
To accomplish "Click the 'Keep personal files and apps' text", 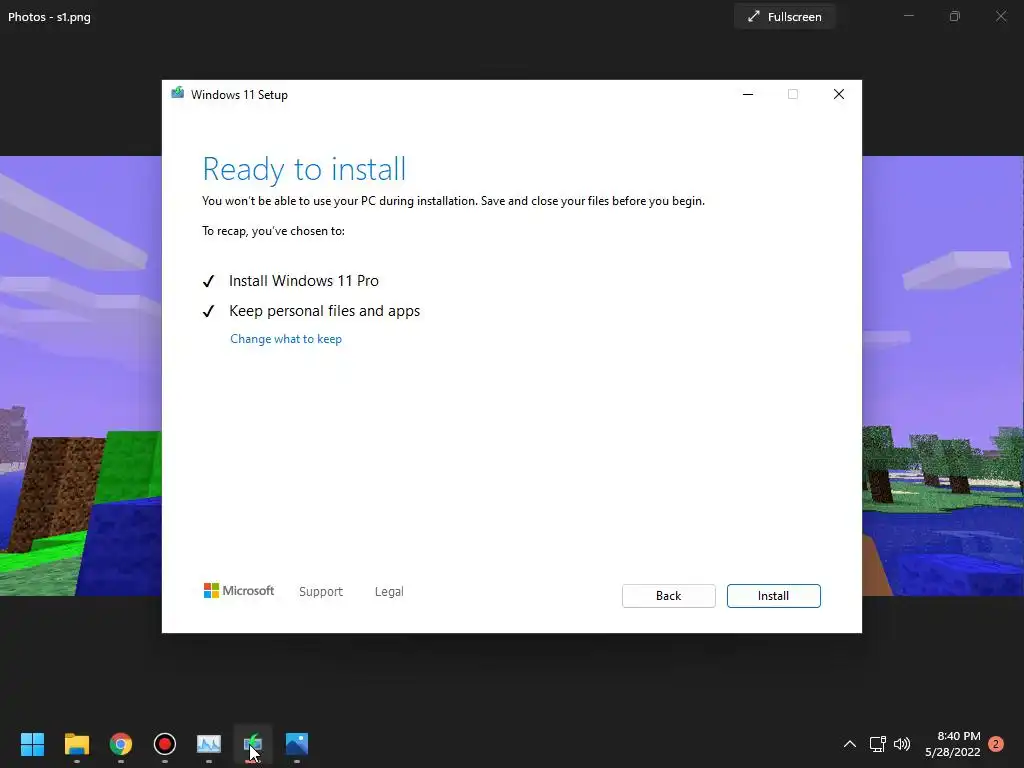I will [x=325, y=311].
